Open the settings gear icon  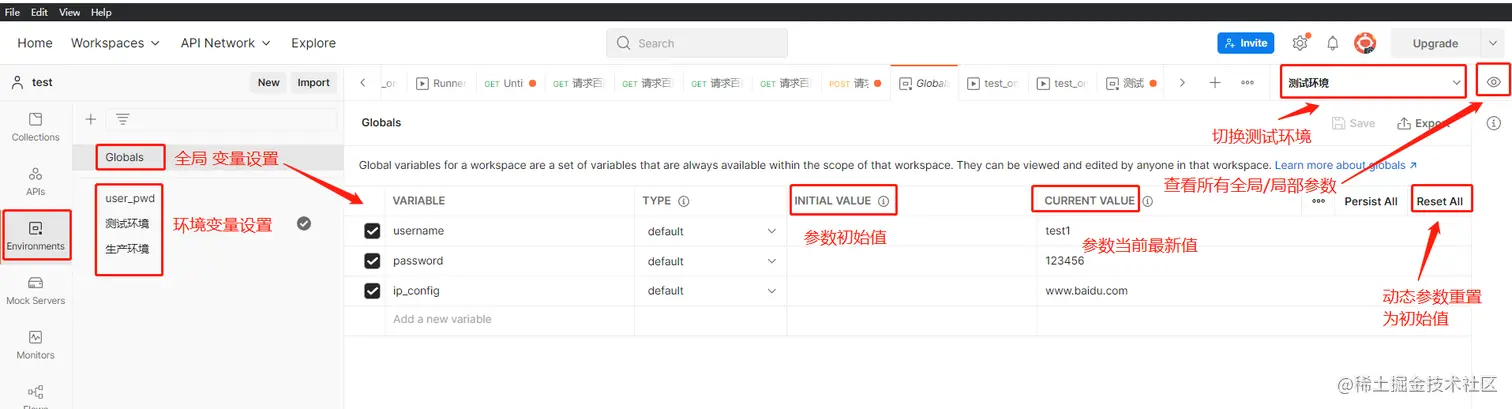(1300, 43)
